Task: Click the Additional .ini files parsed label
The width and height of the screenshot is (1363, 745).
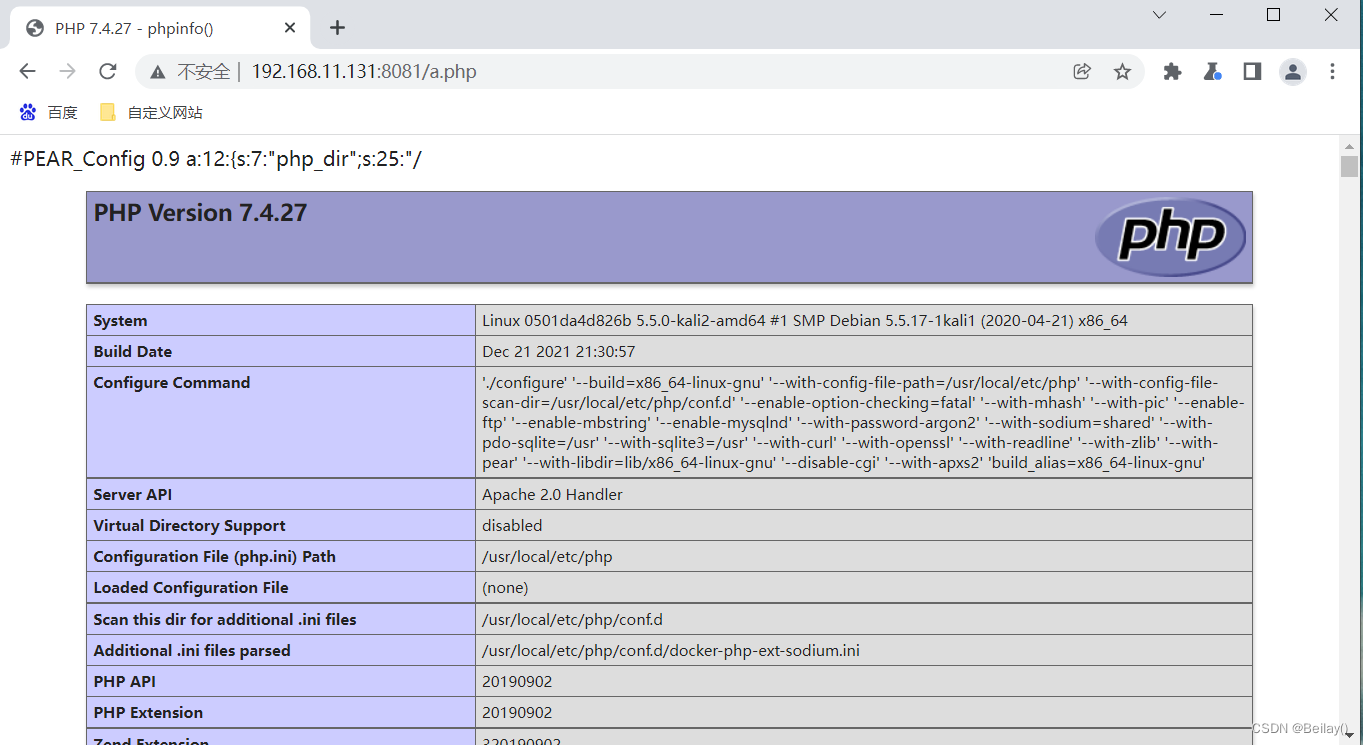Action: (192, 651)
